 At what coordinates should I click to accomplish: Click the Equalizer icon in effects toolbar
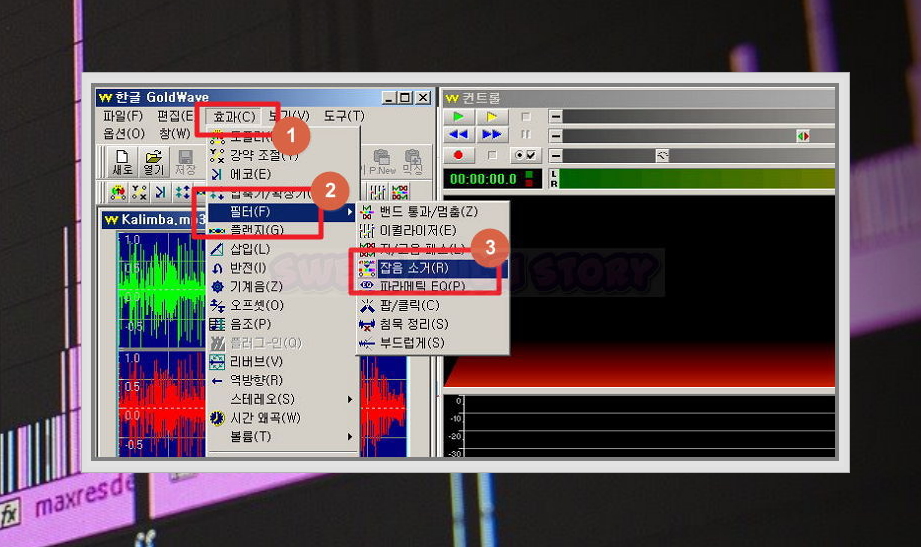coord(377,192)
